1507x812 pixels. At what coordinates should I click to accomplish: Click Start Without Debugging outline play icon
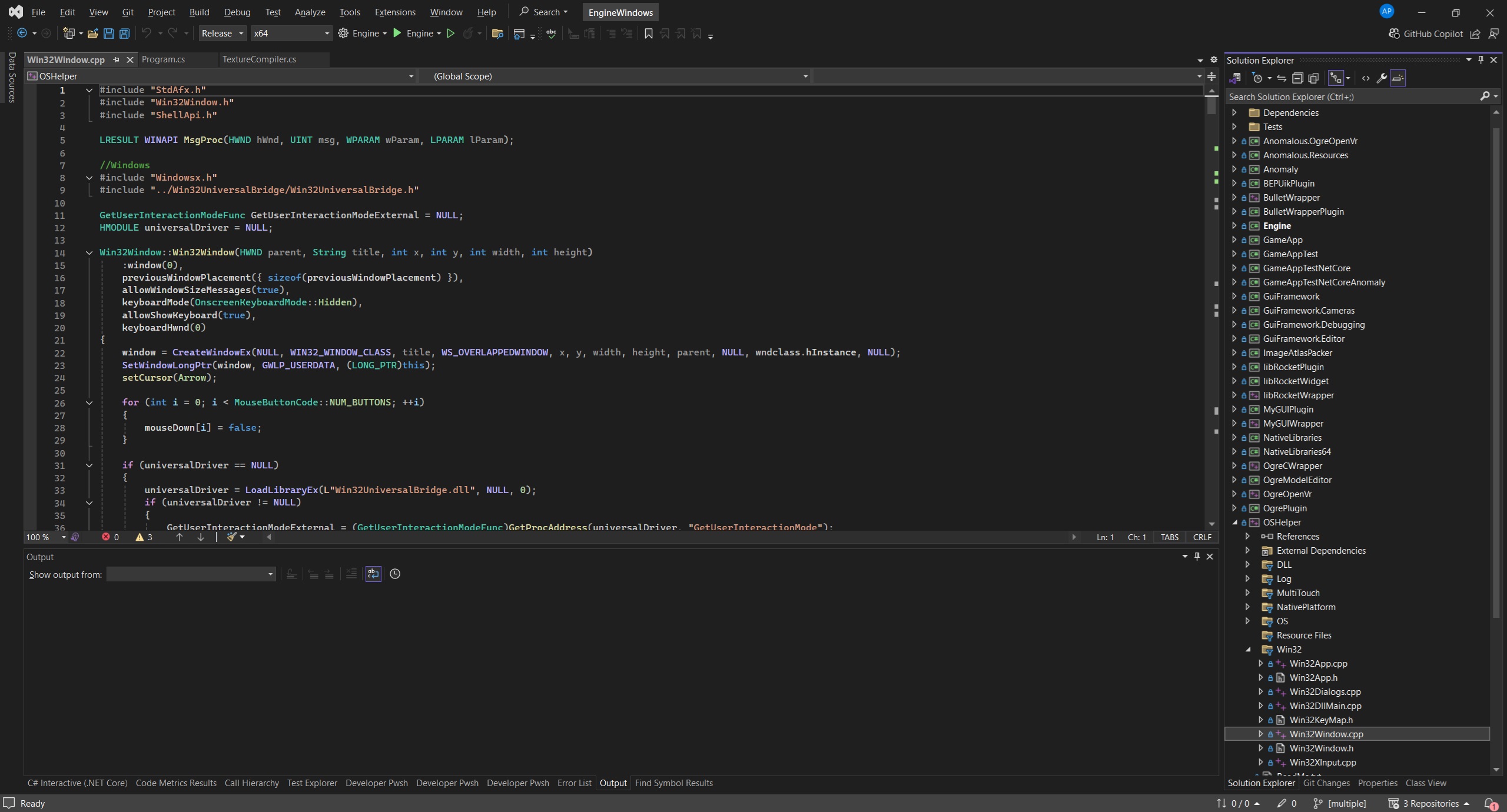[x=450, y=34]
